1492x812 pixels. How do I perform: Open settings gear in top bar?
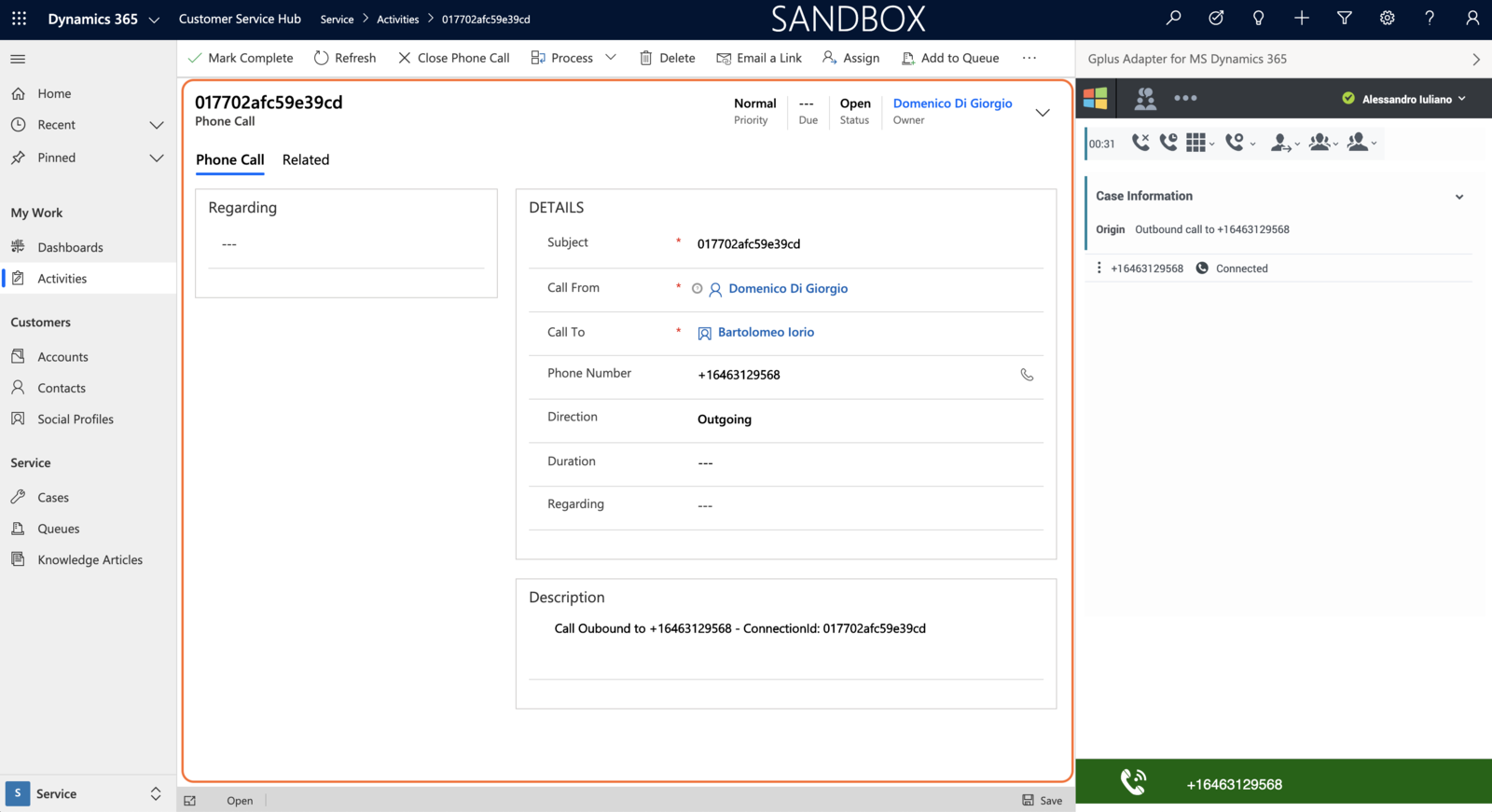[x=1388, y=18]
